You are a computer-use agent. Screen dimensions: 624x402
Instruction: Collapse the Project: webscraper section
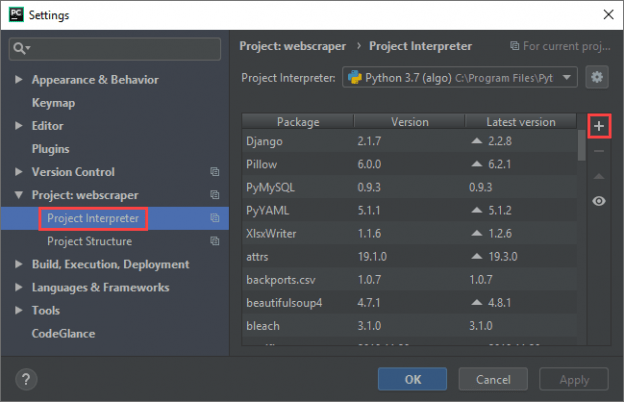pos(18,195)
